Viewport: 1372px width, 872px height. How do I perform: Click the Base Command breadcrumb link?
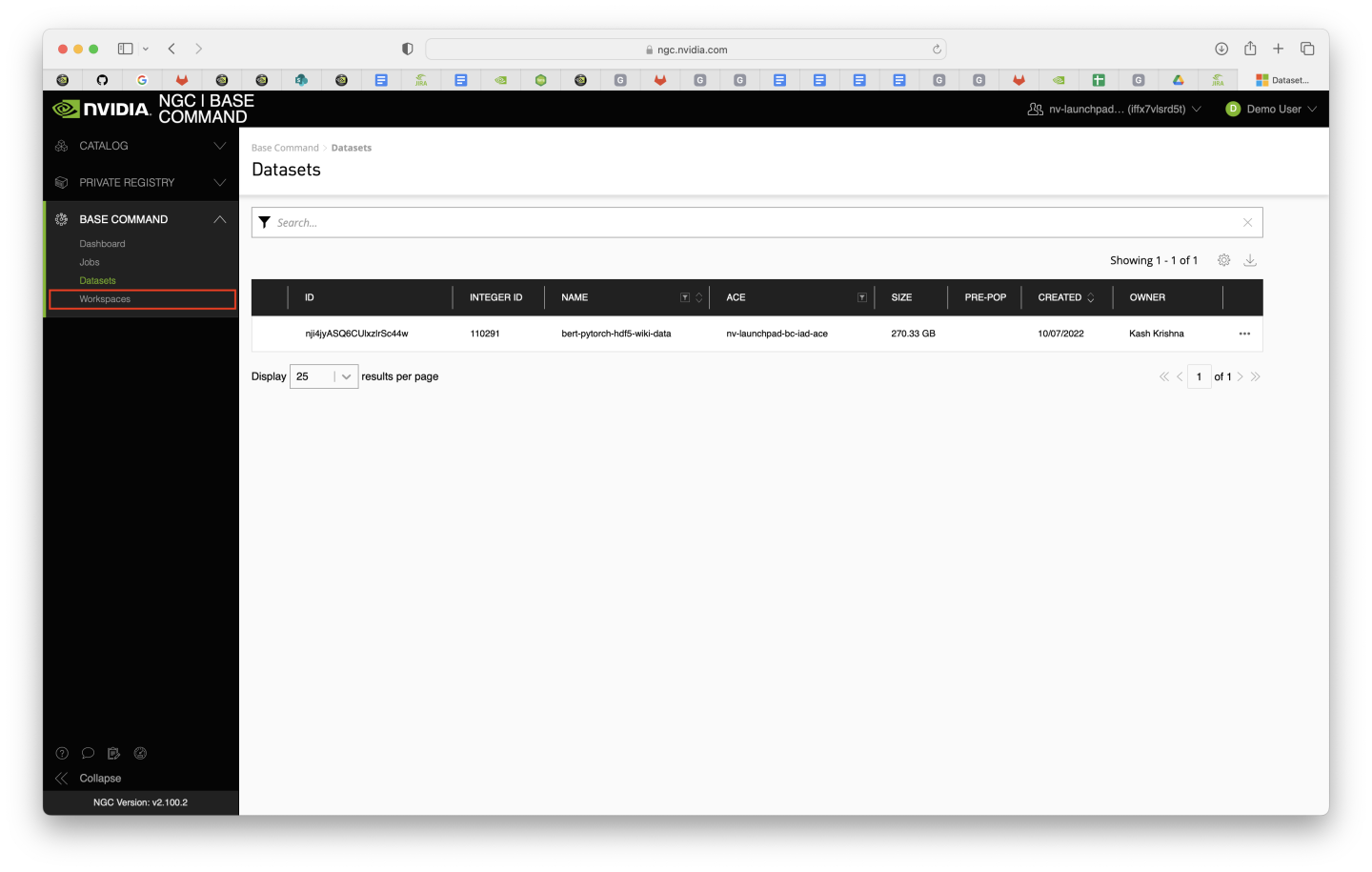[285, 148]
